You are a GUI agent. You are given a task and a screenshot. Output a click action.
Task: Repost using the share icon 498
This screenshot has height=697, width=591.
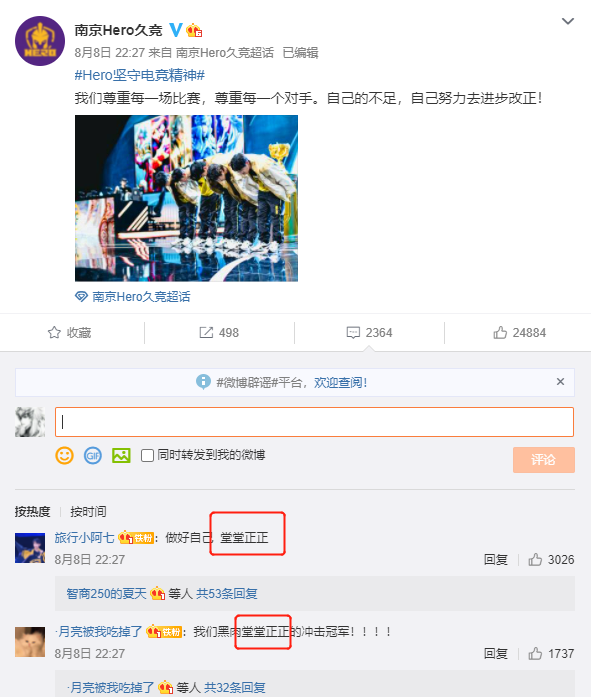tap(206, 332)
